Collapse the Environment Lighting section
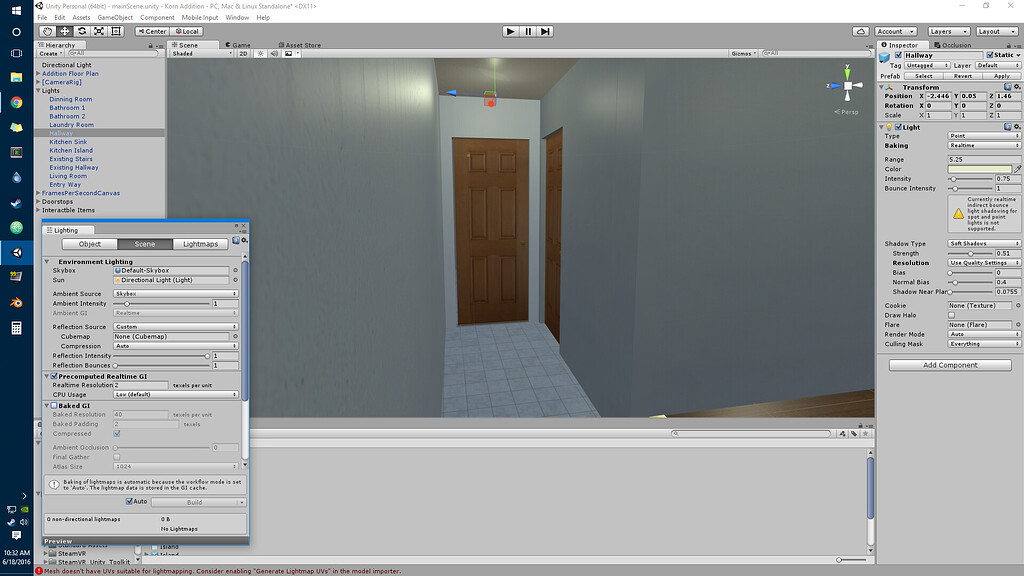This screenshot has width=1024, height=576. coord(46,261)
